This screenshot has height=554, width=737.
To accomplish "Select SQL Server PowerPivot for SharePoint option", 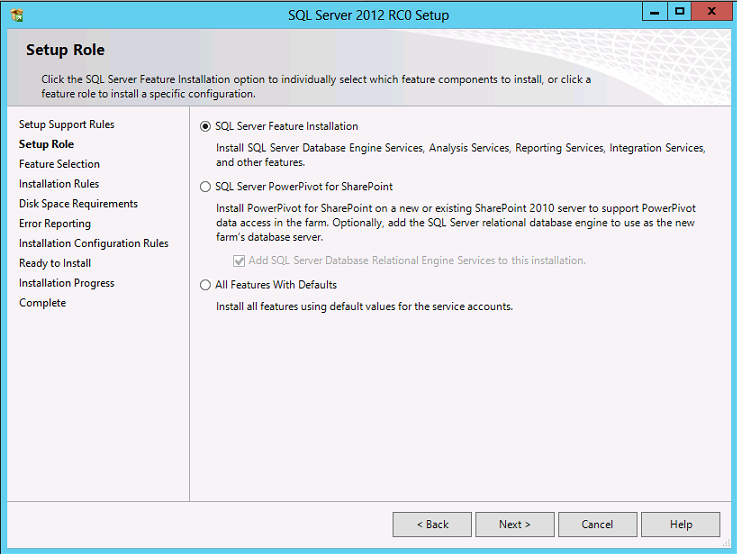I will [205, 187].
